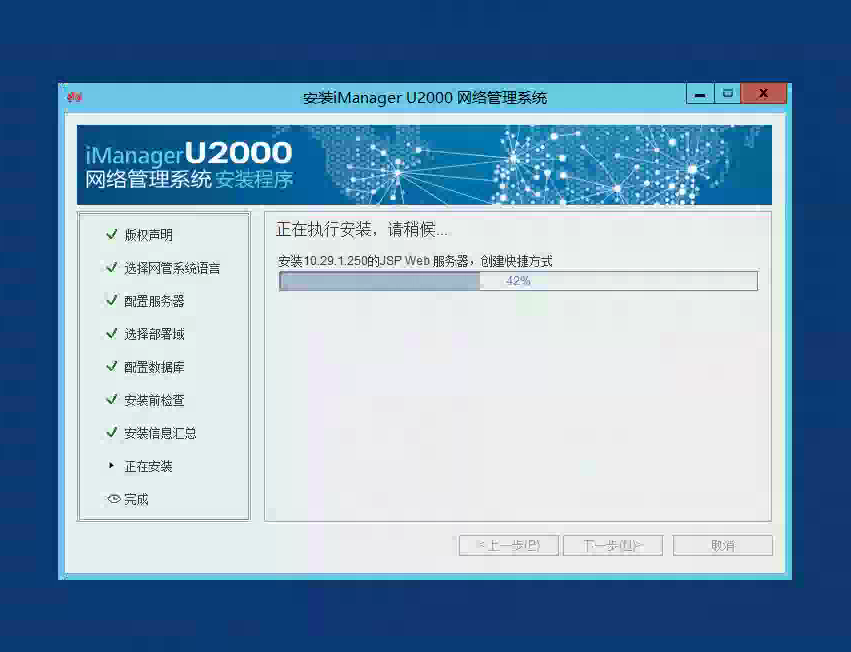
Task: Toggle the 完成 step visibility marker
Action: [111, 500]
